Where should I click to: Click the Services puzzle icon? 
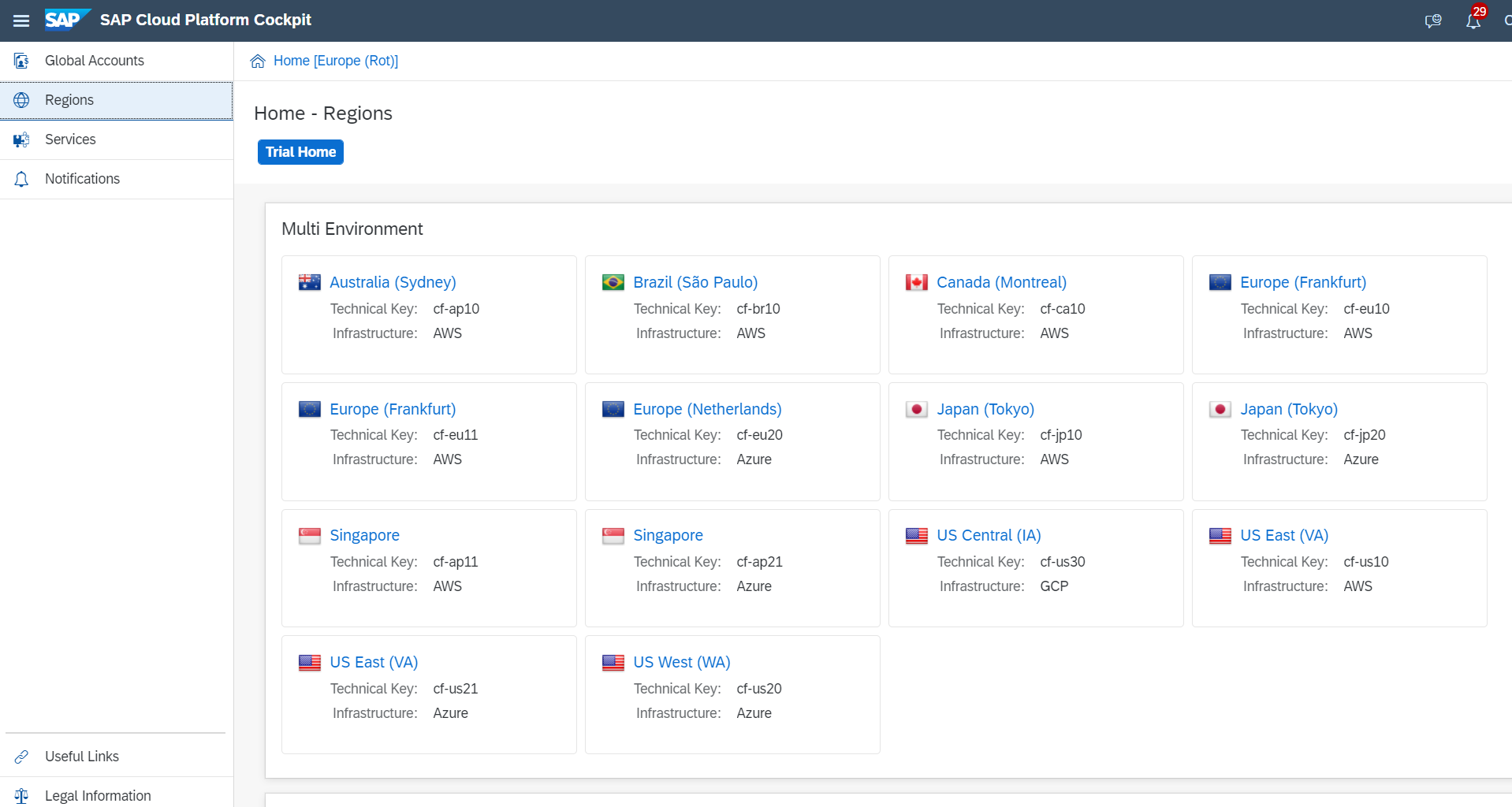(x=21, y=139)
